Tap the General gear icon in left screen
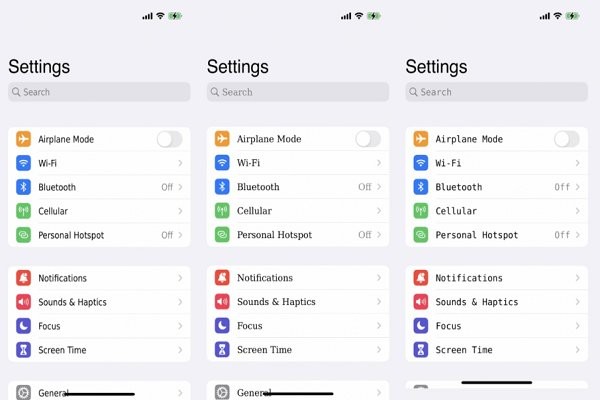This screenshot has width=600, height=400. 23,393
